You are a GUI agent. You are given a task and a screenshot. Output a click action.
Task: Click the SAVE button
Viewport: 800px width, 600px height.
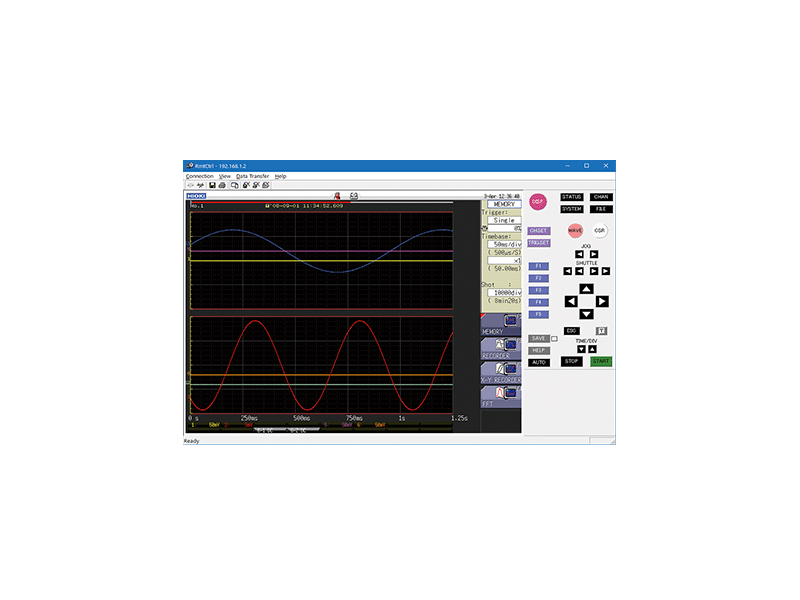538,339
